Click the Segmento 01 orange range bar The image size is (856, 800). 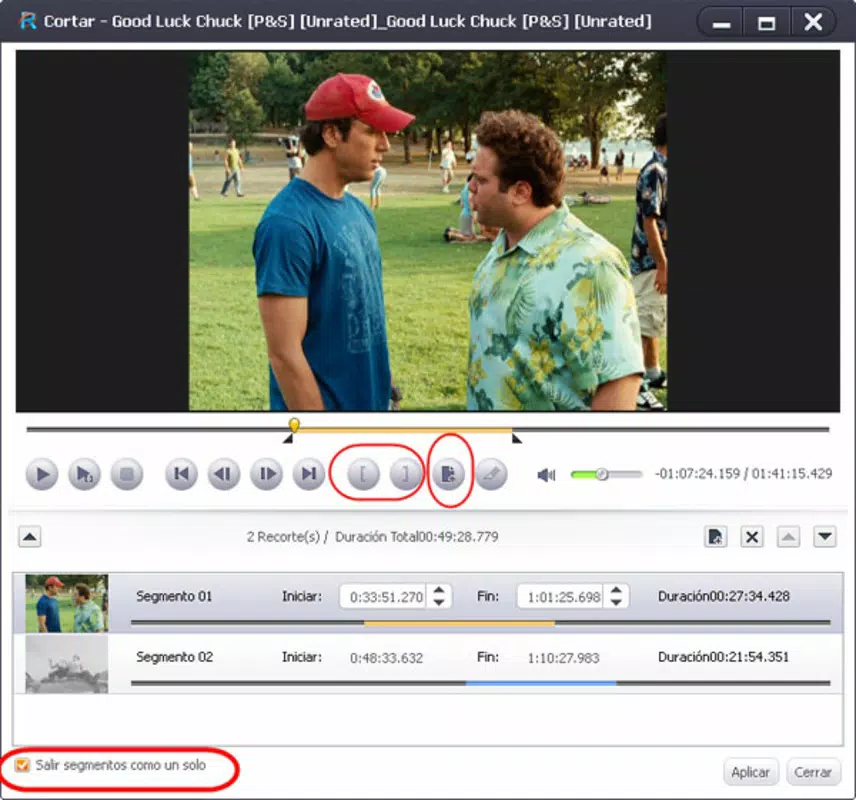[459, 623]
